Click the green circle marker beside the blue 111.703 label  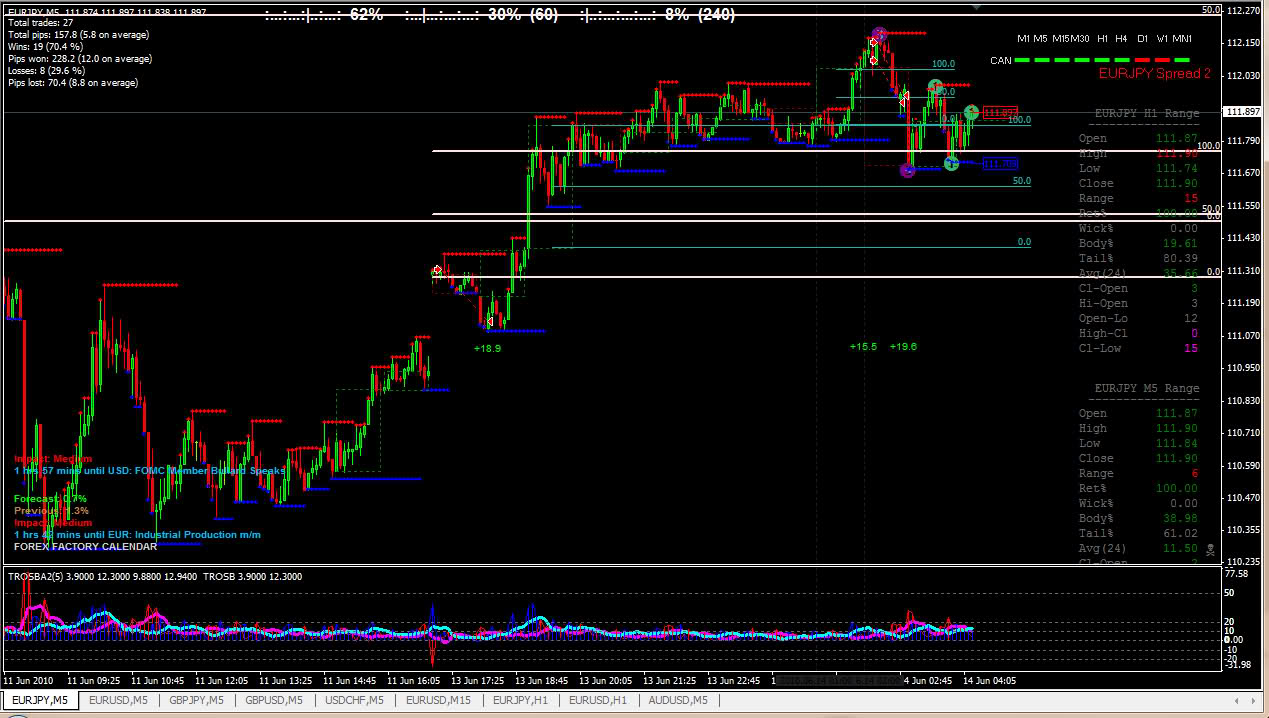951,162
